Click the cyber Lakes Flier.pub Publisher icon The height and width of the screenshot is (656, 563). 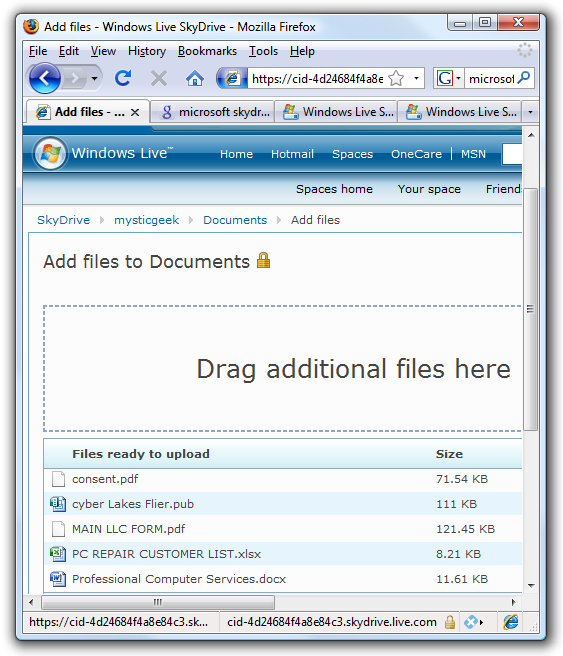click(x=58, y=504)
